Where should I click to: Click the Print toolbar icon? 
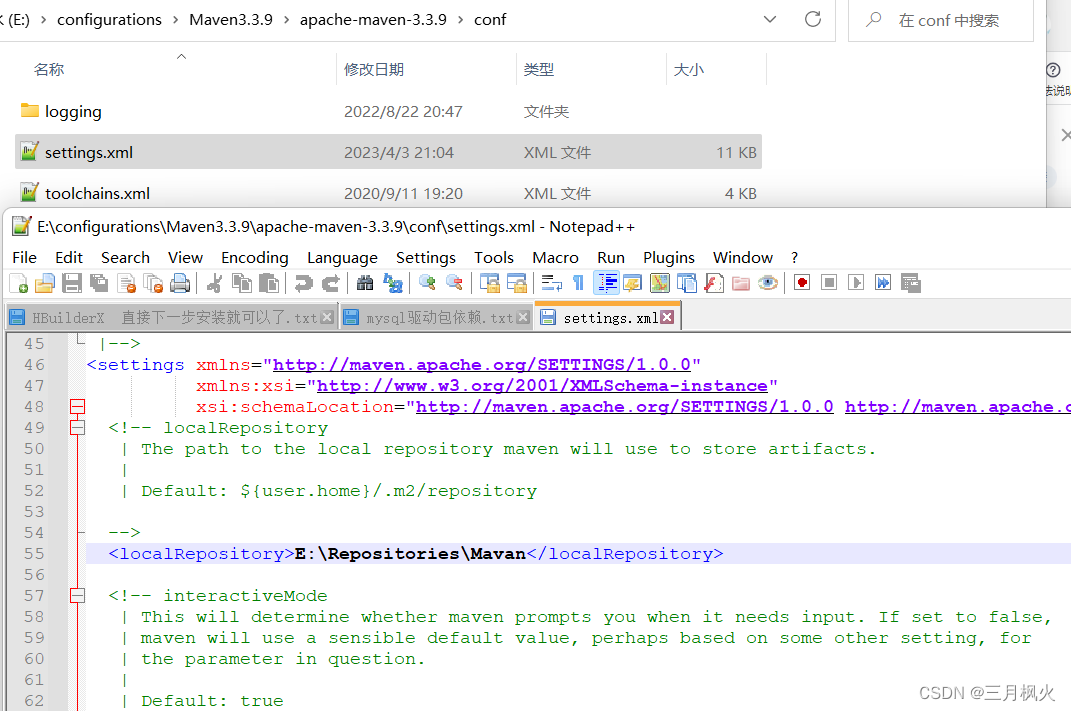pyautogui.click(x=180, y=283)
